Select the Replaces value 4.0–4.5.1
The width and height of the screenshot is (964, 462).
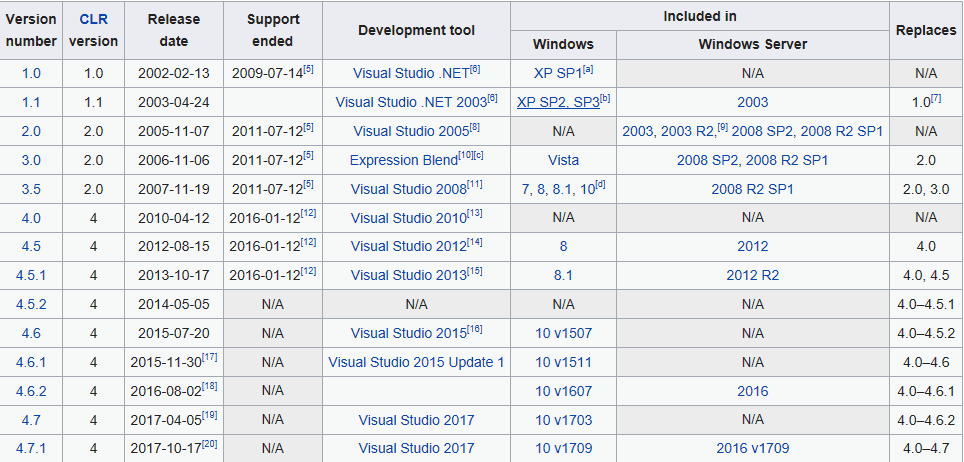pyautogui.click(x=926, y=304)
